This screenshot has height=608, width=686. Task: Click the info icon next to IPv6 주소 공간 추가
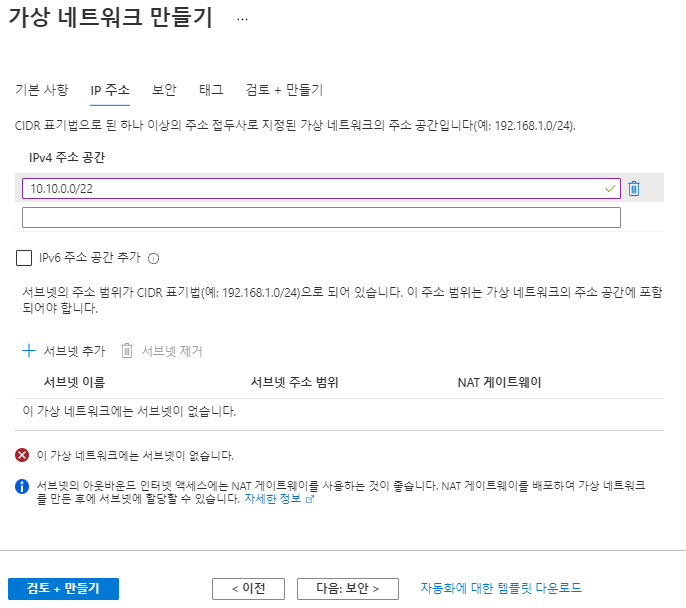click(x=154, y=259)
